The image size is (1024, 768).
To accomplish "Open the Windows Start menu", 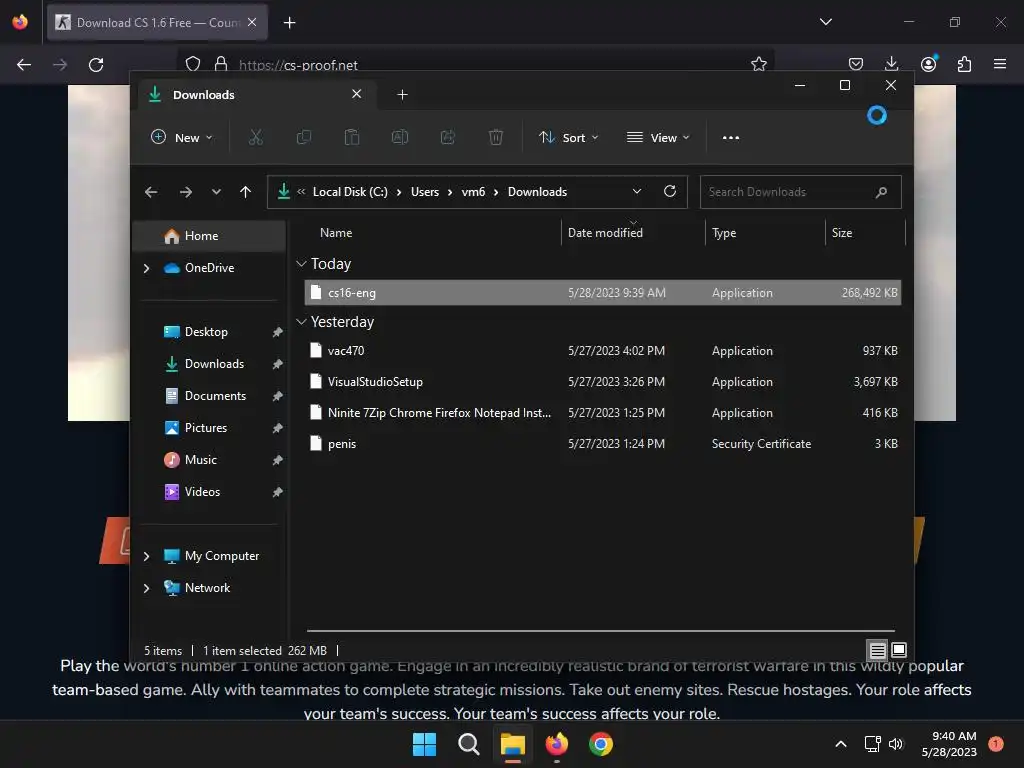I will click(424, 744).
